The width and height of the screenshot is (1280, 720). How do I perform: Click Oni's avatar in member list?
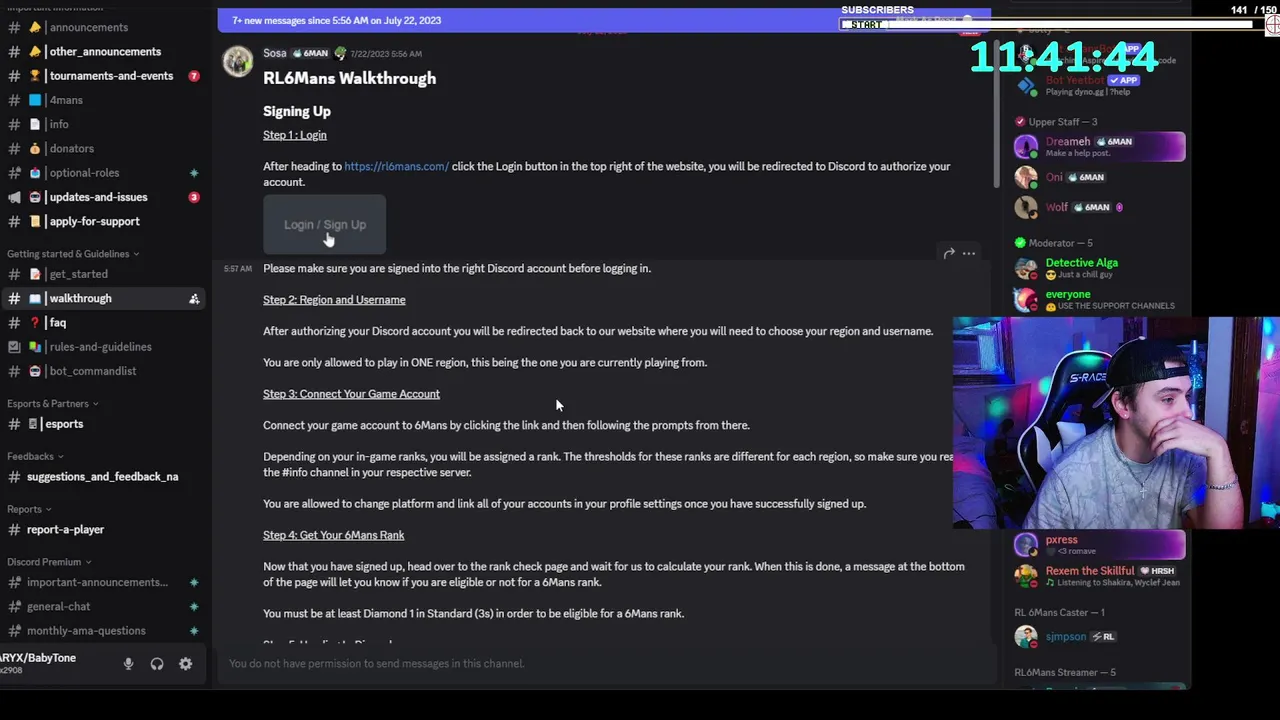(1026, 177)
